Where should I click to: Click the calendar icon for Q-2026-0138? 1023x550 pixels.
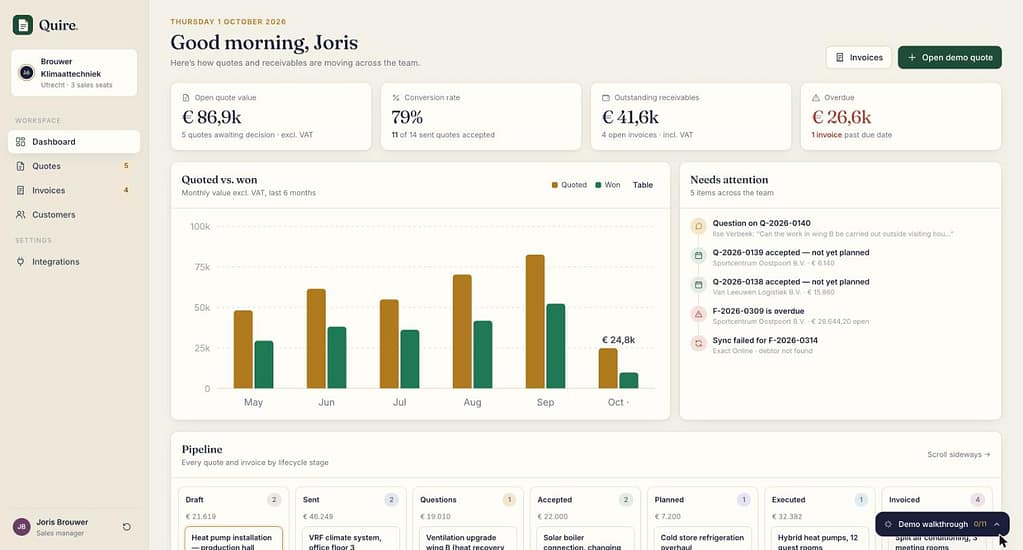tap(698, 285)
